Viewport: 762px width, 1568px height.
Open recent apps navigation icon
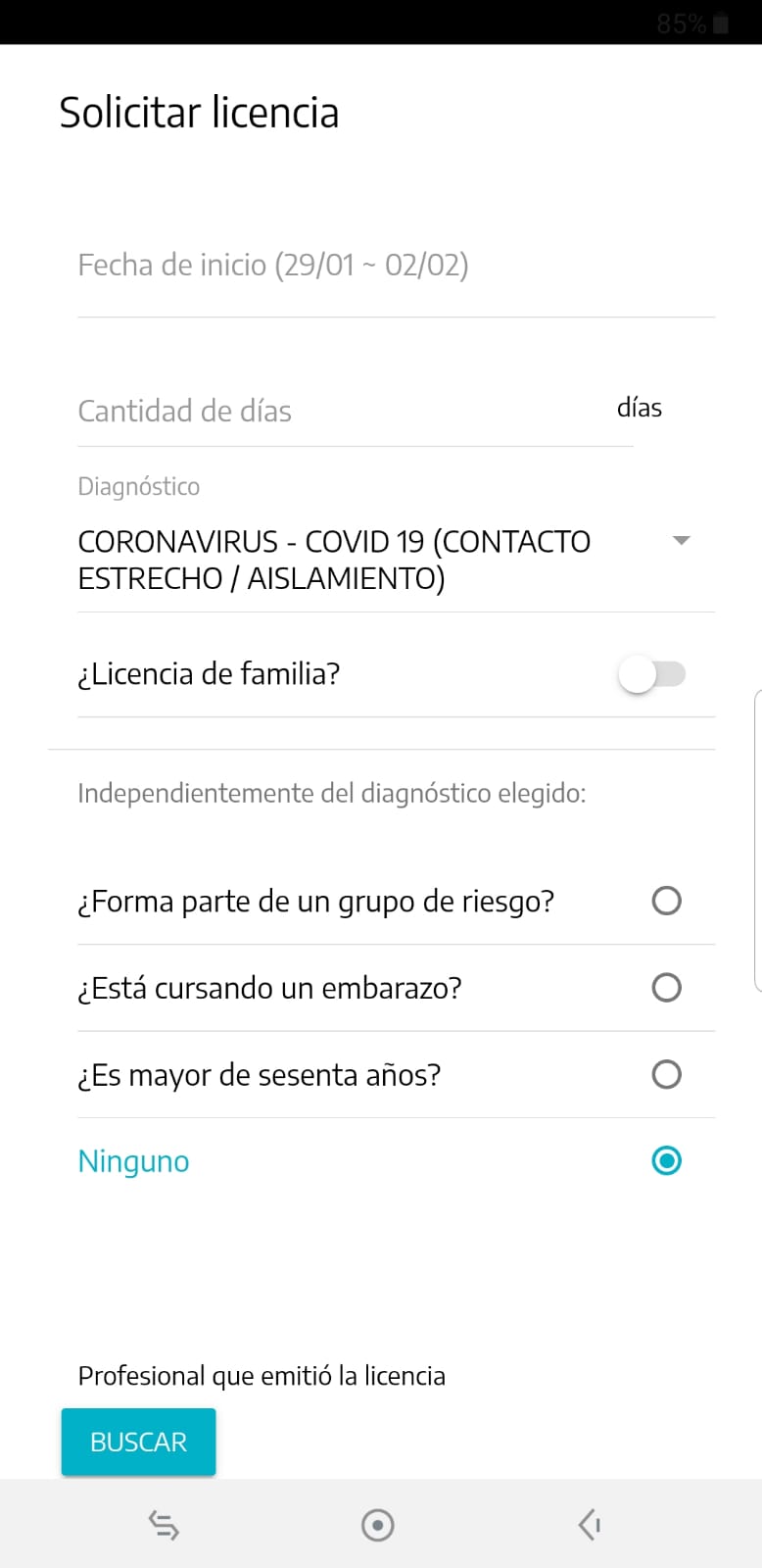164,1525
